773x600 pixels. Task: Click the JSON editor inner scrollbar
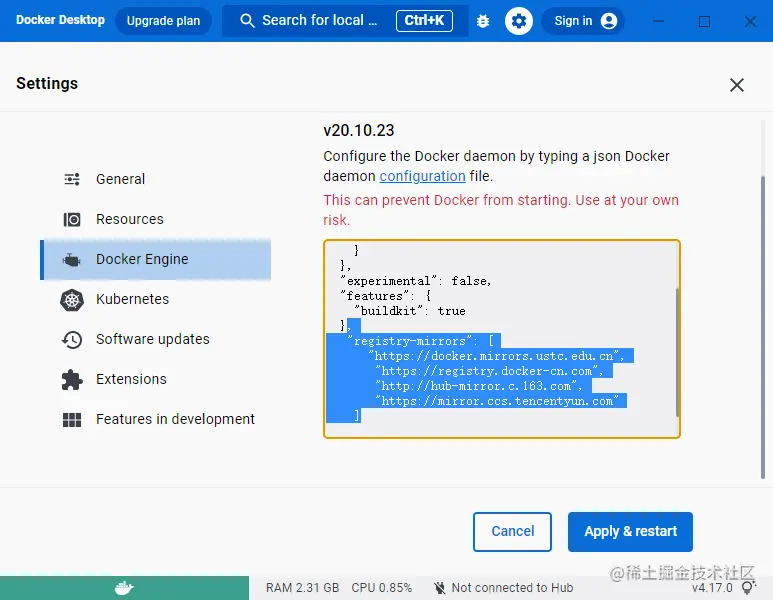point(678,353)
